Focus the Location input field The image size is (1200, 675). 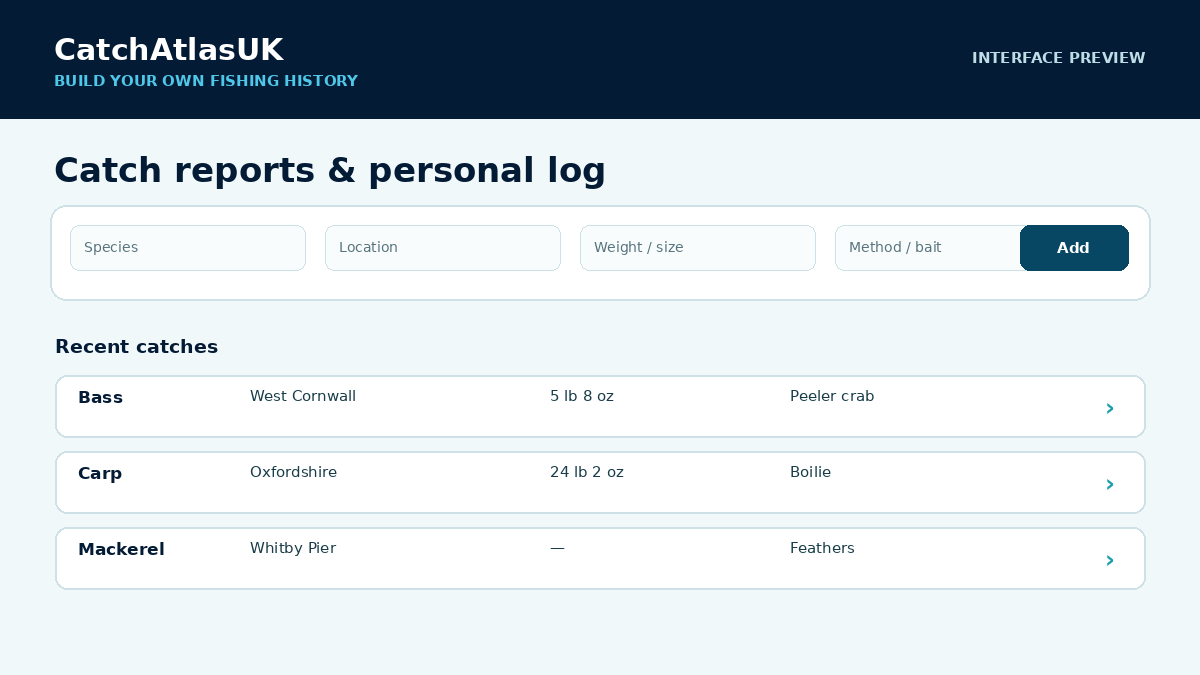(443, 248)
